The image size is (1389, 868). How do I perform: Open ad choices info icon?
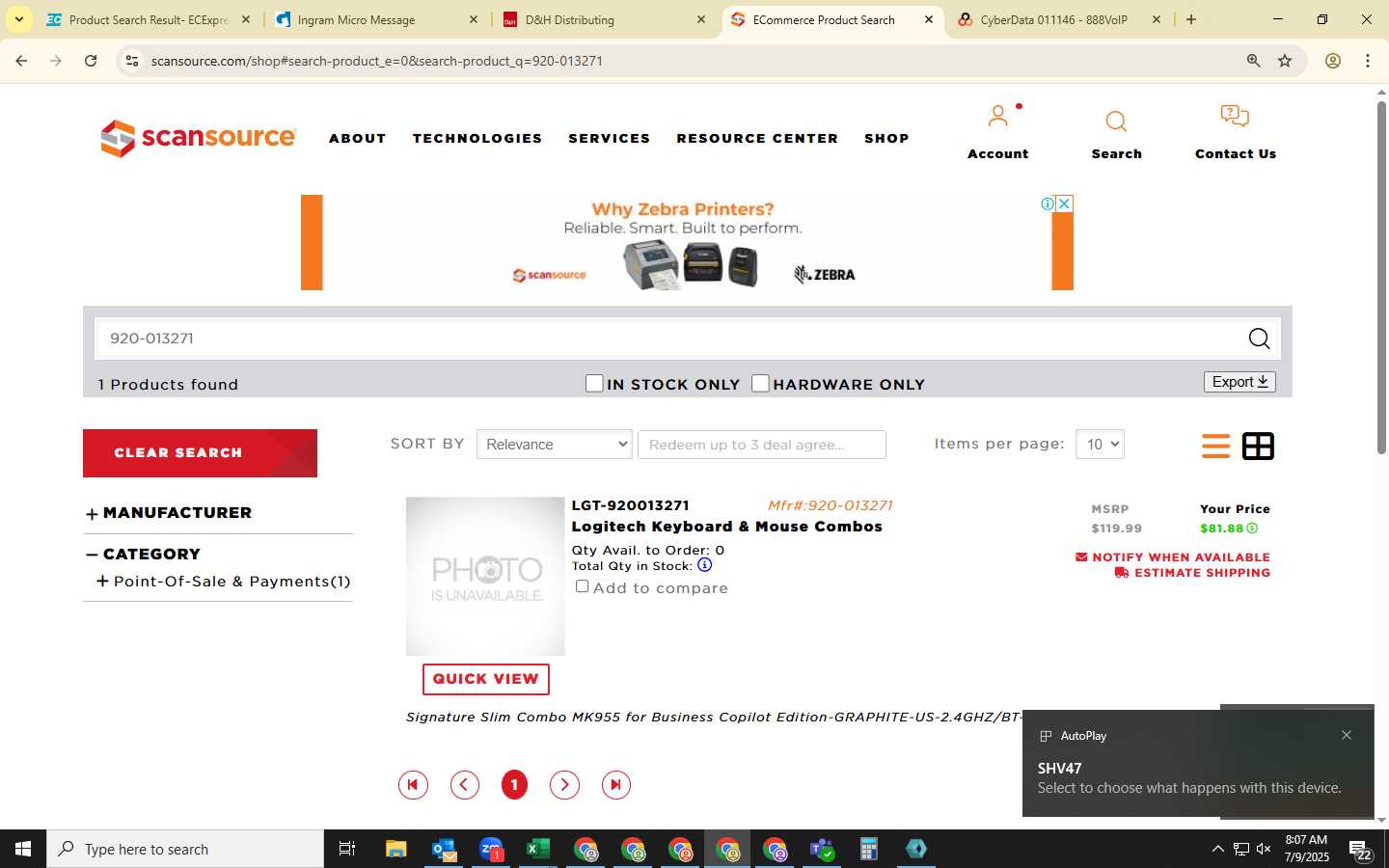coord(1048,203)
